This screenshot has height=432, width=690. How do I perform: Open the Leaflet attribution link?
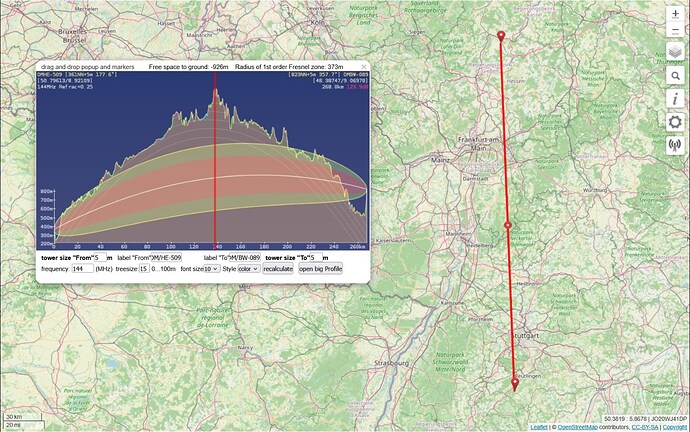539,427
